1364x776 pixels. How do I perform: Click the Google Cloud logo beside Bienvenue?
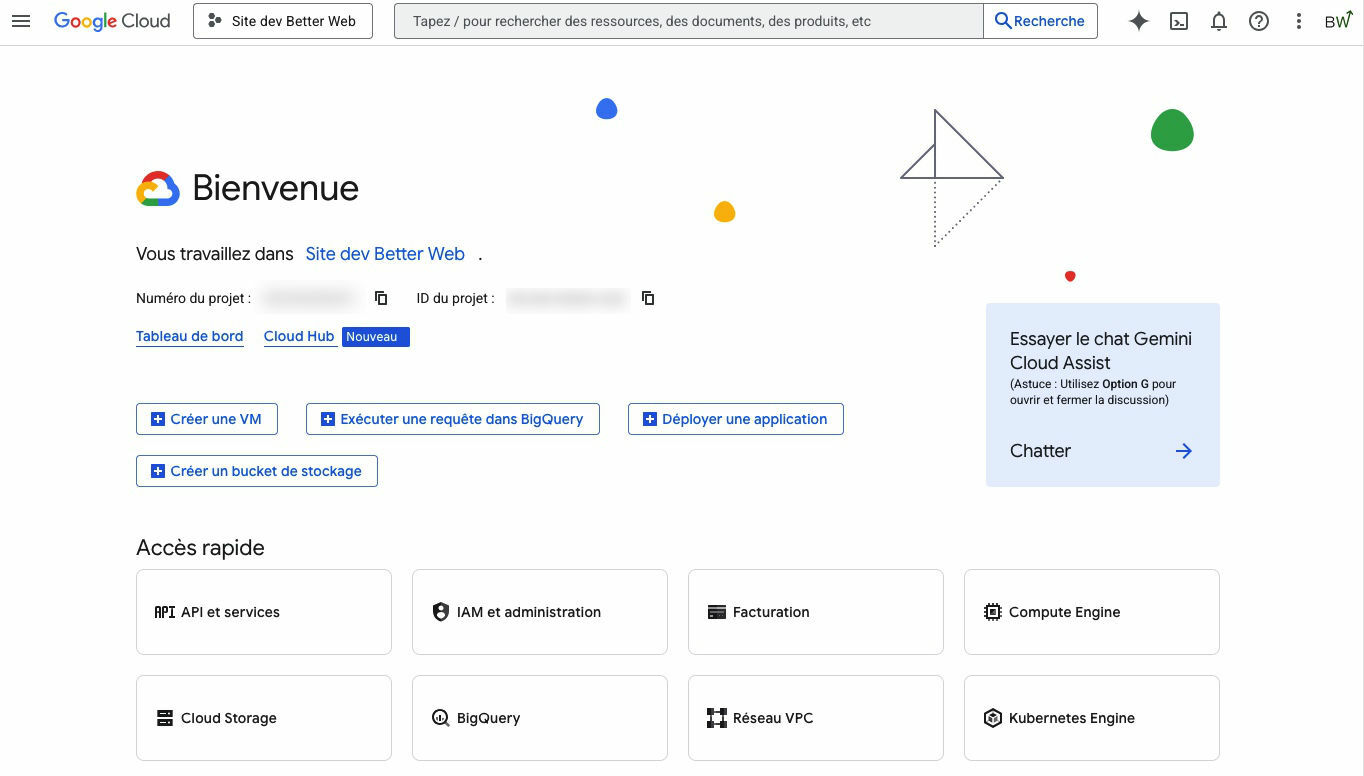[158, 188]
